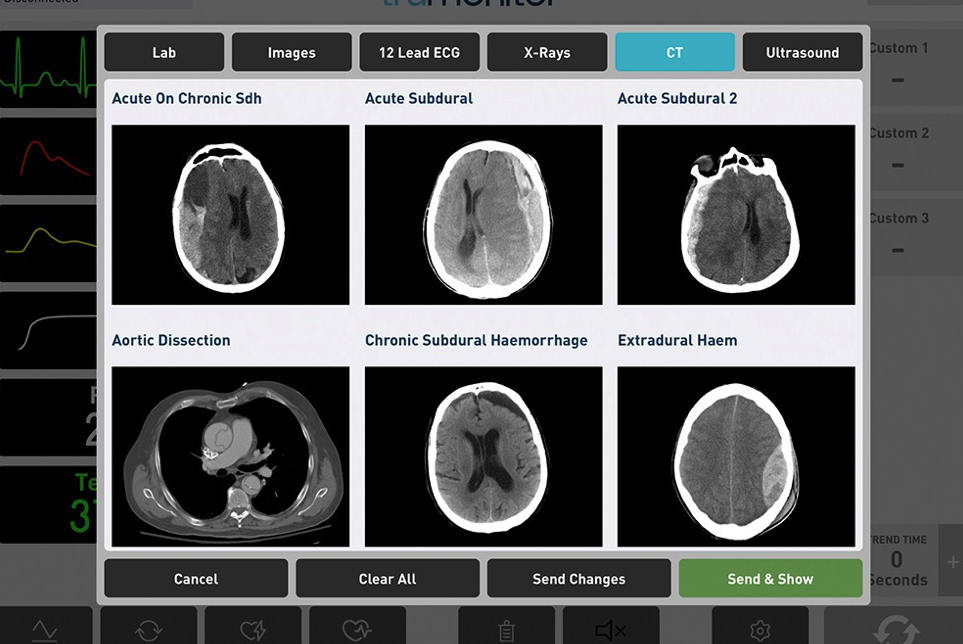The width and height of the screenshot is (963, 644).
Task: Click the heart with pulse icon
Action: tap(357, 630)
